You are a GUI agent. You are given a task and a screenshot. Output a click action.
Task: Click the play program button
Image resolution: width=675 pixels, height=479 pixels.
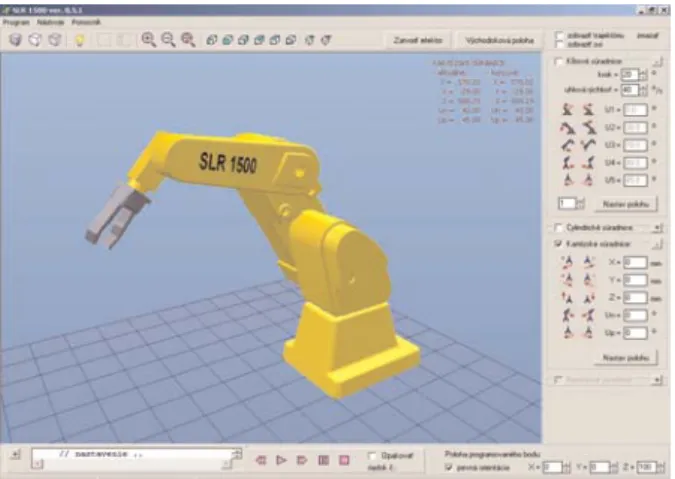click(x=281, y=460)
